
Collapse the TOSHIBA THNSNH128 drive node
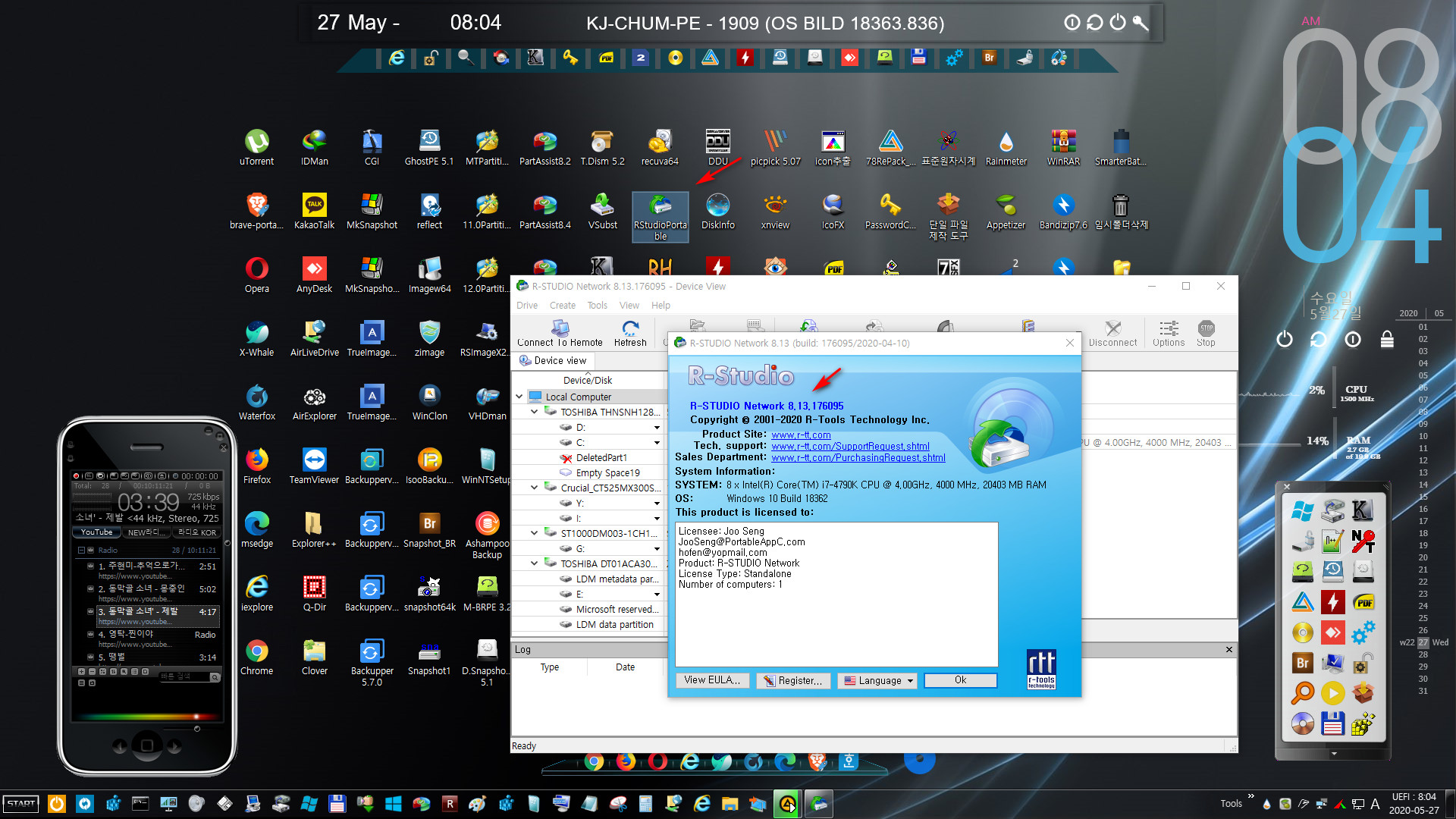pyautogui.click(x=535, y=412)
